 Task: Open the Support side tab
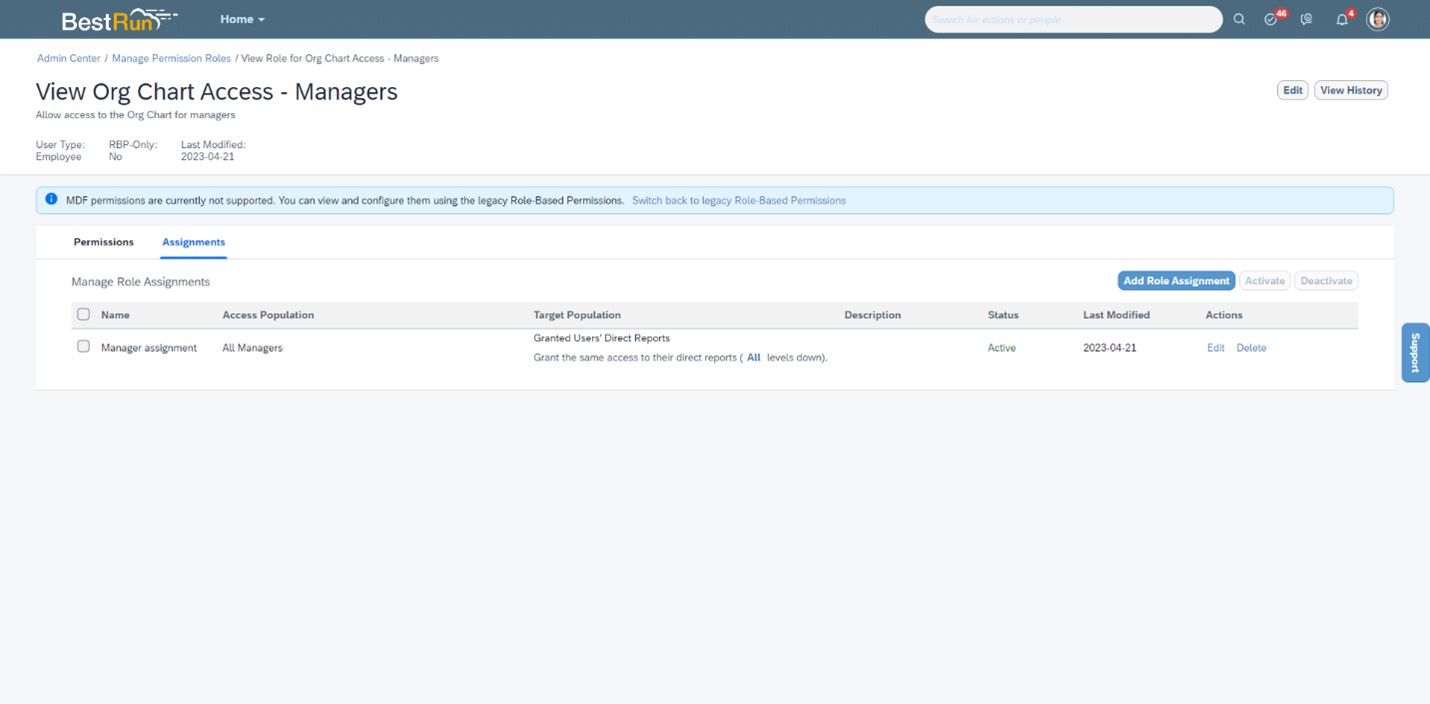coord(1415,352)
